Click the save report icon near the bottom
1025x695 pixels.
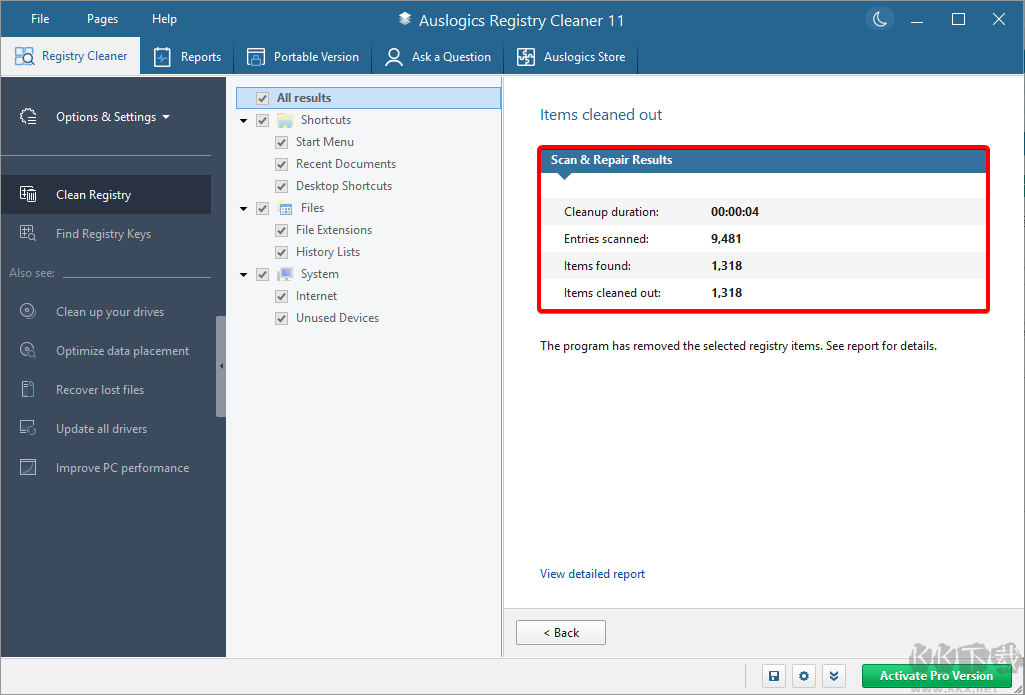coord(774,676)
